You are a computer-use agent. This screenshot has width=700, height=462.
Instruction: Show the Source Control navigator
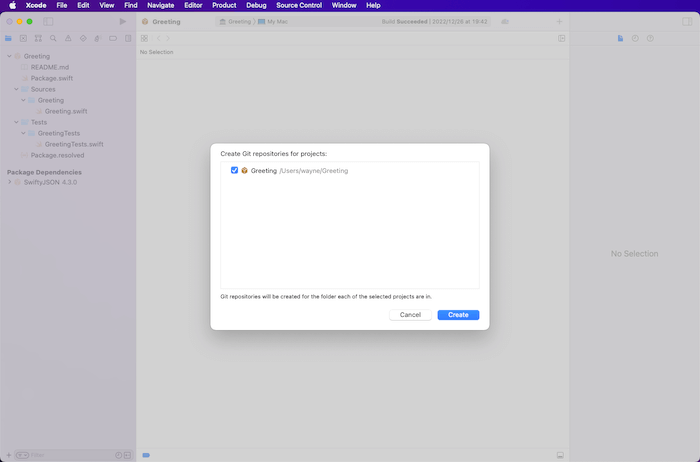(23, 38)
